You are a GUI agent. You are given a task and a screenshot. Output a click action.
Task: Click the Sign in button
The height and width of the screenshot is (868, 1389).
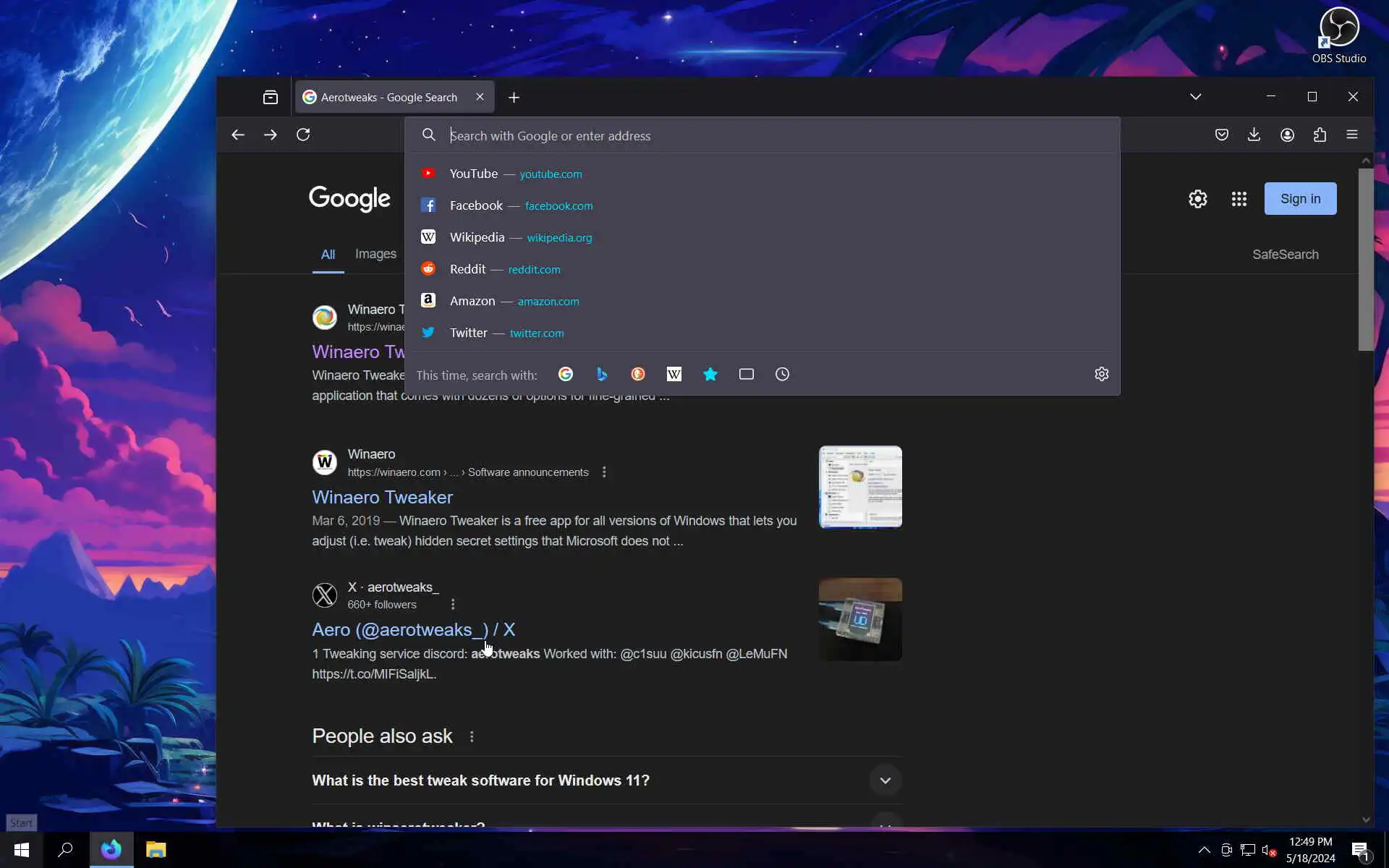[x=1299, y=199]
